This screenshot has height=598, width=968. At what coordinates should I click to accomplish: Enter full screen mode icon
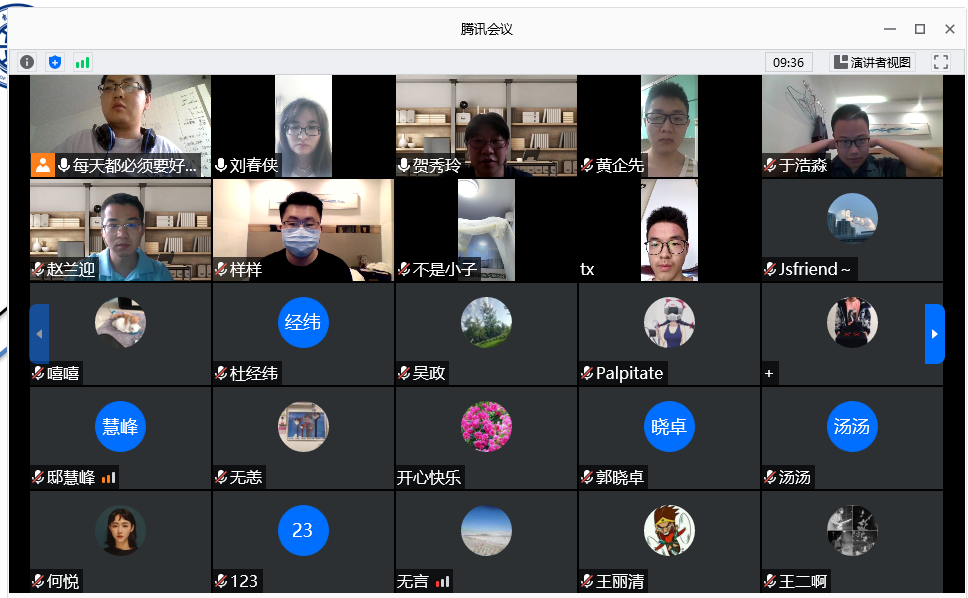[940, 62]
